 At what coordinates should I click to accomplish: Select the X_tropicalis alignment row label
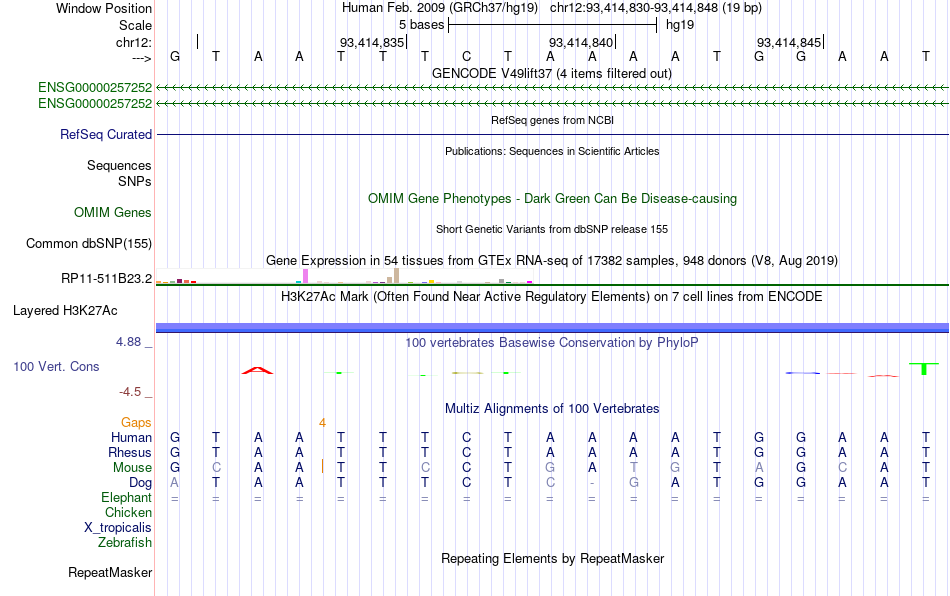(118, 528)
